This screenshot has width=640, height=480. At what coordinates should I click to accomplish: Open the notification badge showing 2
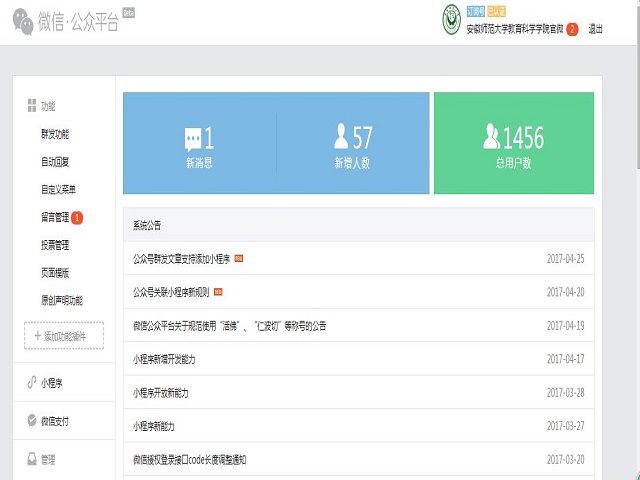pos(572,29)
